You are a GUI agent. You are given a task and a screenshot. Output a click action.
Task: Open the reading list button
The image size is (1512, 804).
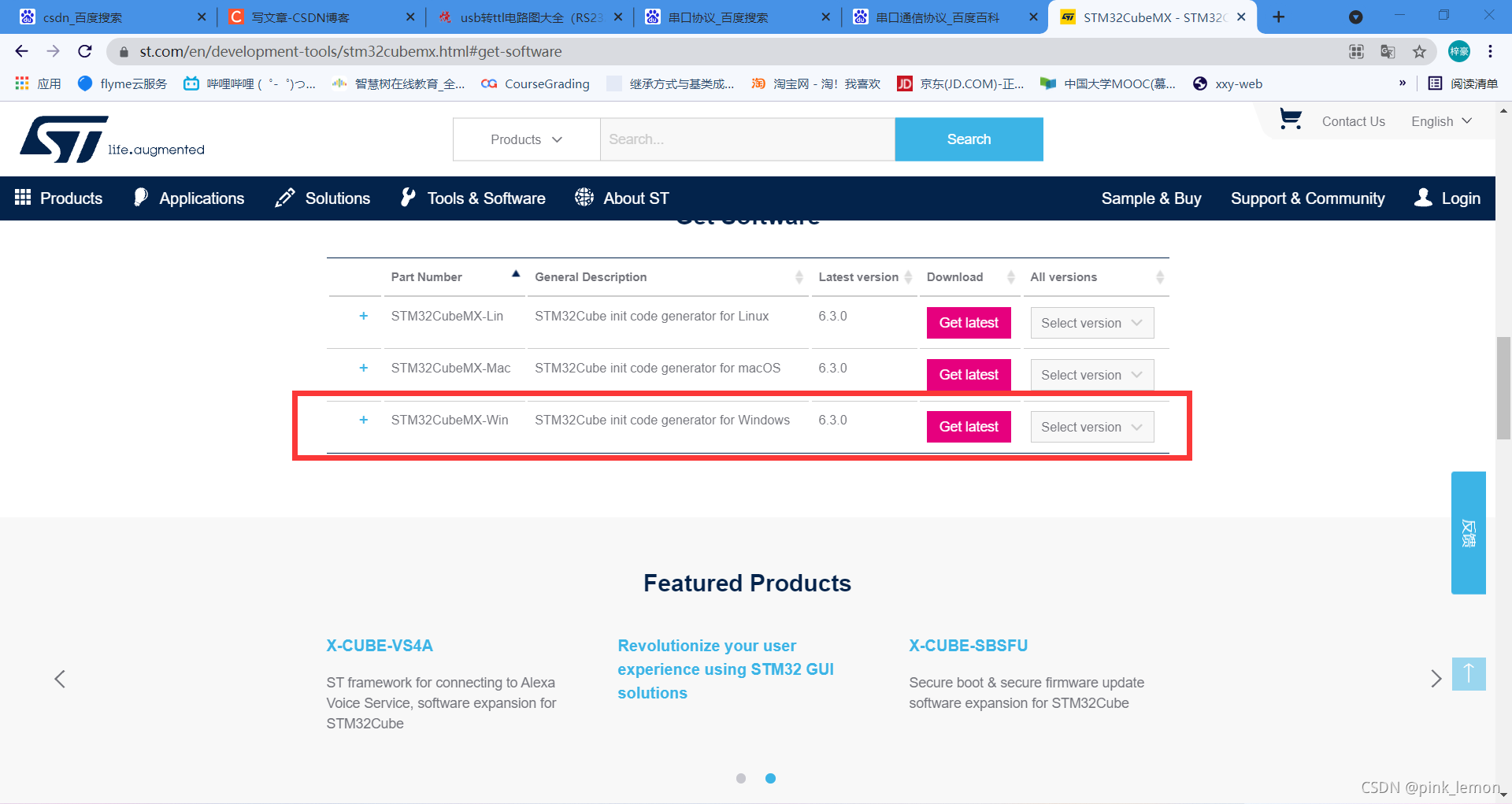pyautogui.click(x=1462, y=83)
